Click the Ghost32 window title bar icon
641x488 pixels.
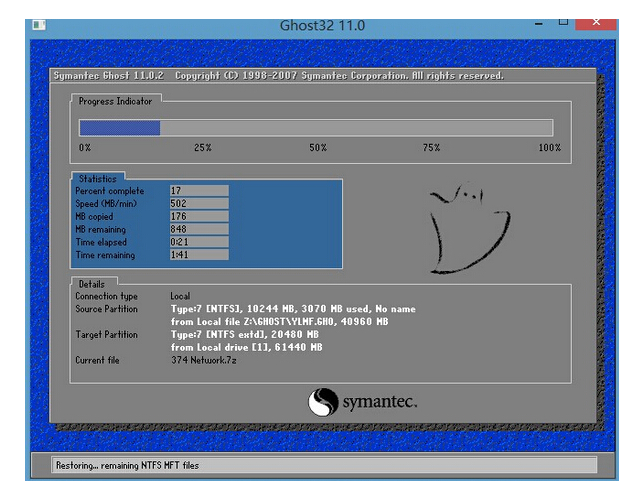[39, 25]
